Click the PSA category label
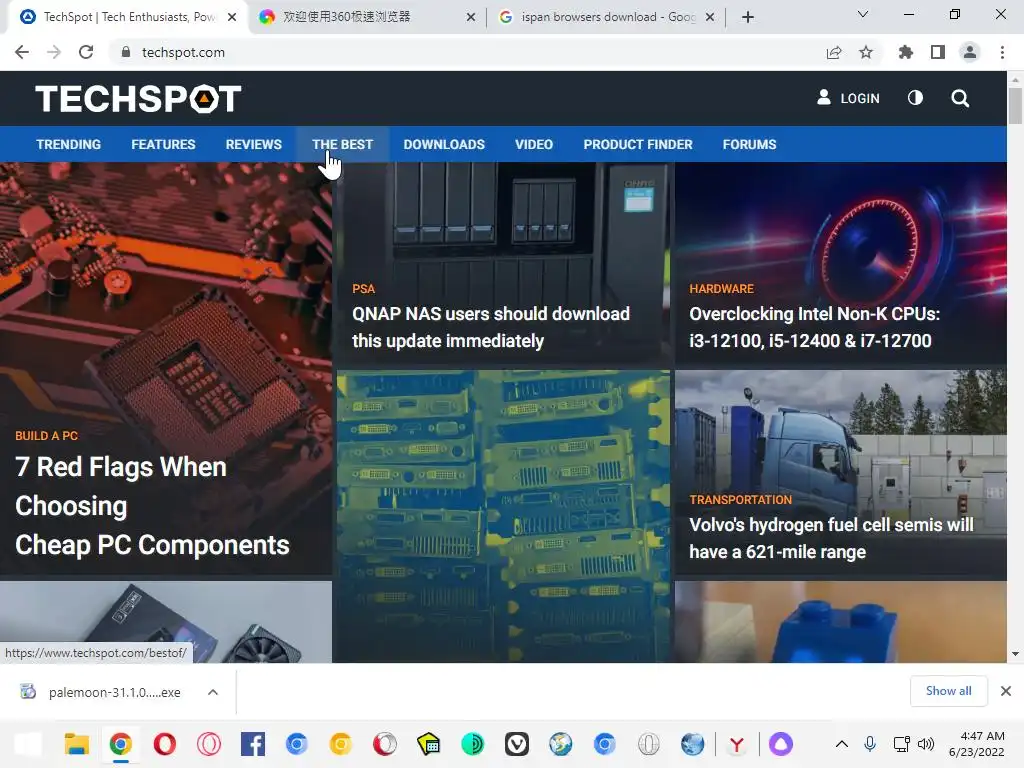1024x768 pixels. (x=363, y=289)
